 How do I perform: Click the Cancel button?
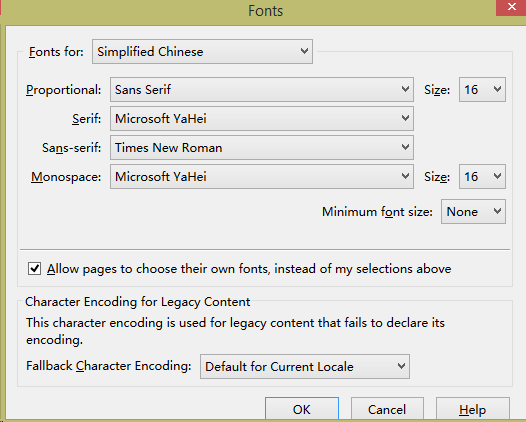[387, 409]
